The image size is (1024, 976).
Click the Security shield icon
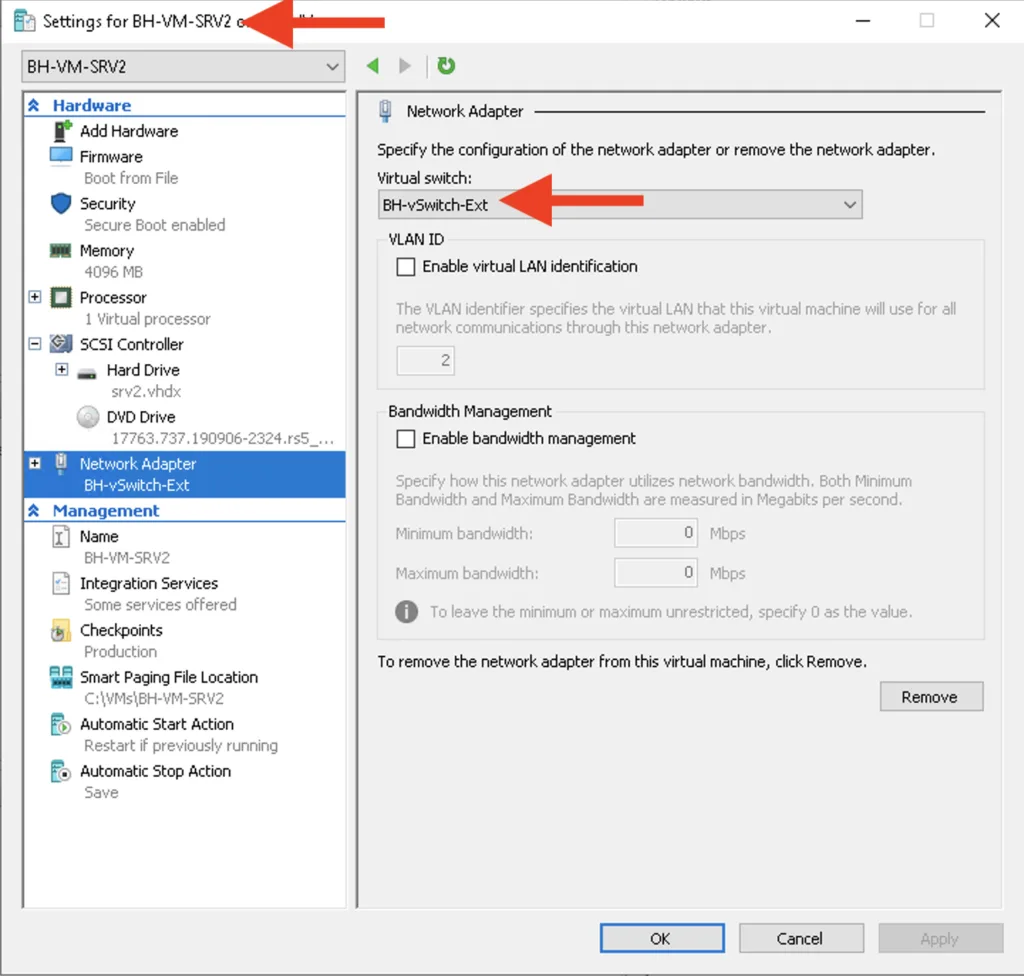click(61, 204)
